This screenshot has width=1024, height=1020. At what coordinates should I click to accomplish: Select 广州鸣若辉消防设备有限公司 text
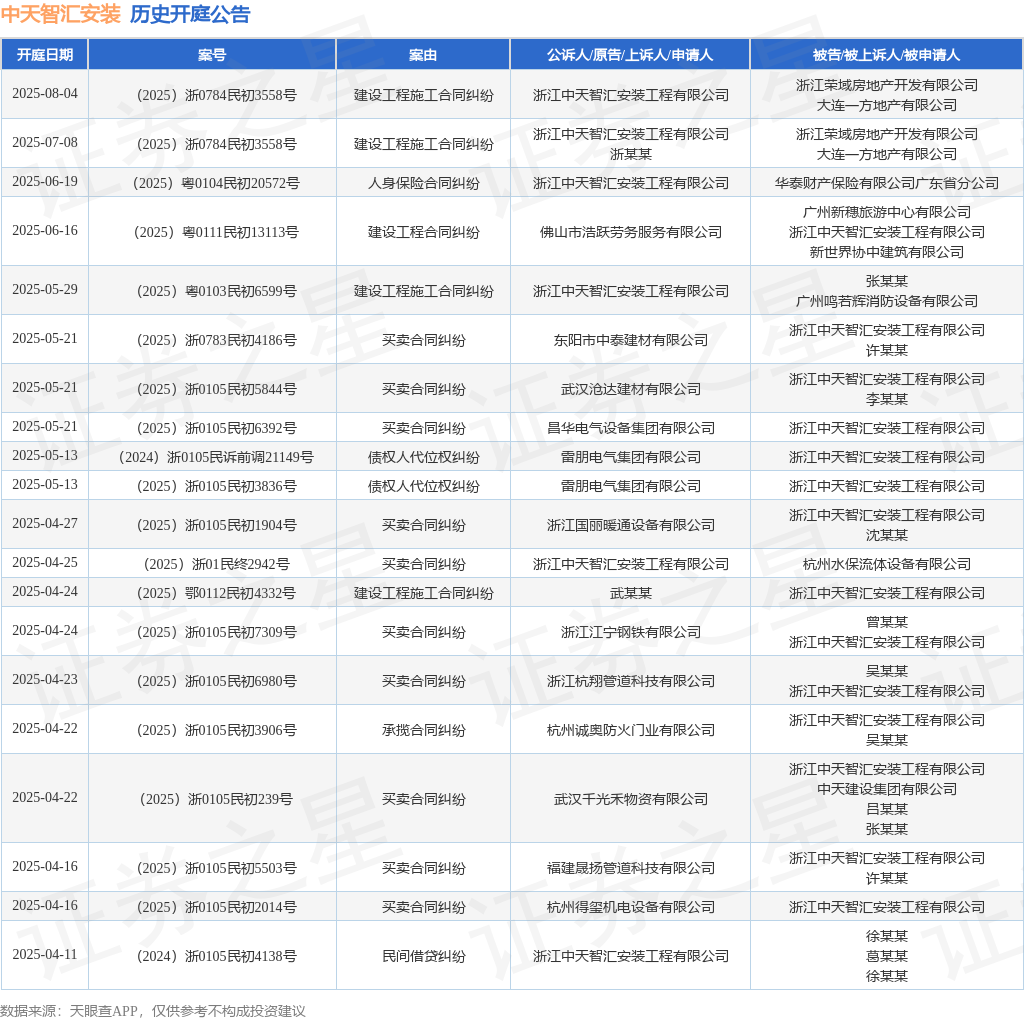[x=886, y=300]
